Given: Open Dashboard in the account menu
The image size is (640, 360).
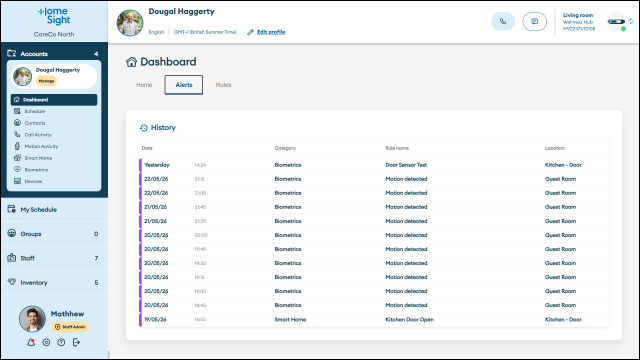Looking at the screenshot, I should [x=54, y=100].
